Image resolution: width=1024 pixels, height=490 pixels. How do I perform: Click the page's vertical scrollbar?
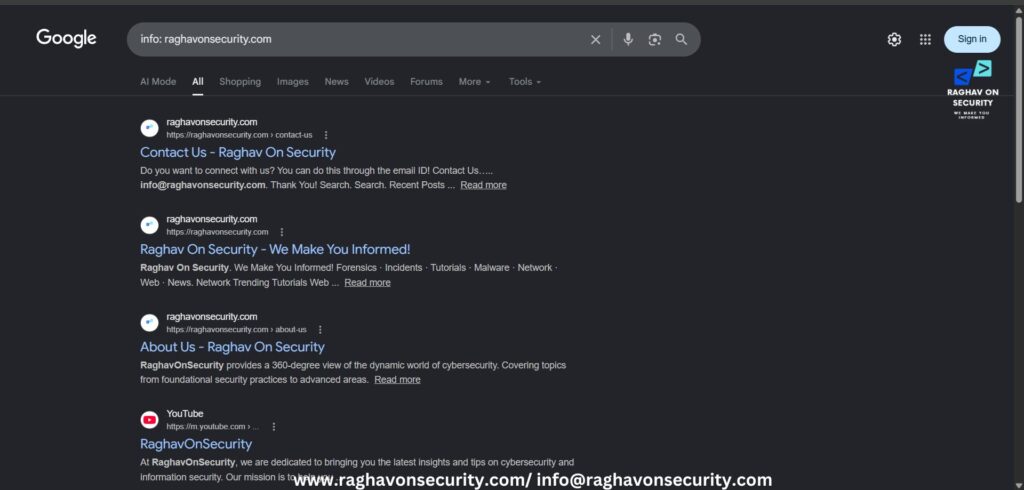[1019, 111]
